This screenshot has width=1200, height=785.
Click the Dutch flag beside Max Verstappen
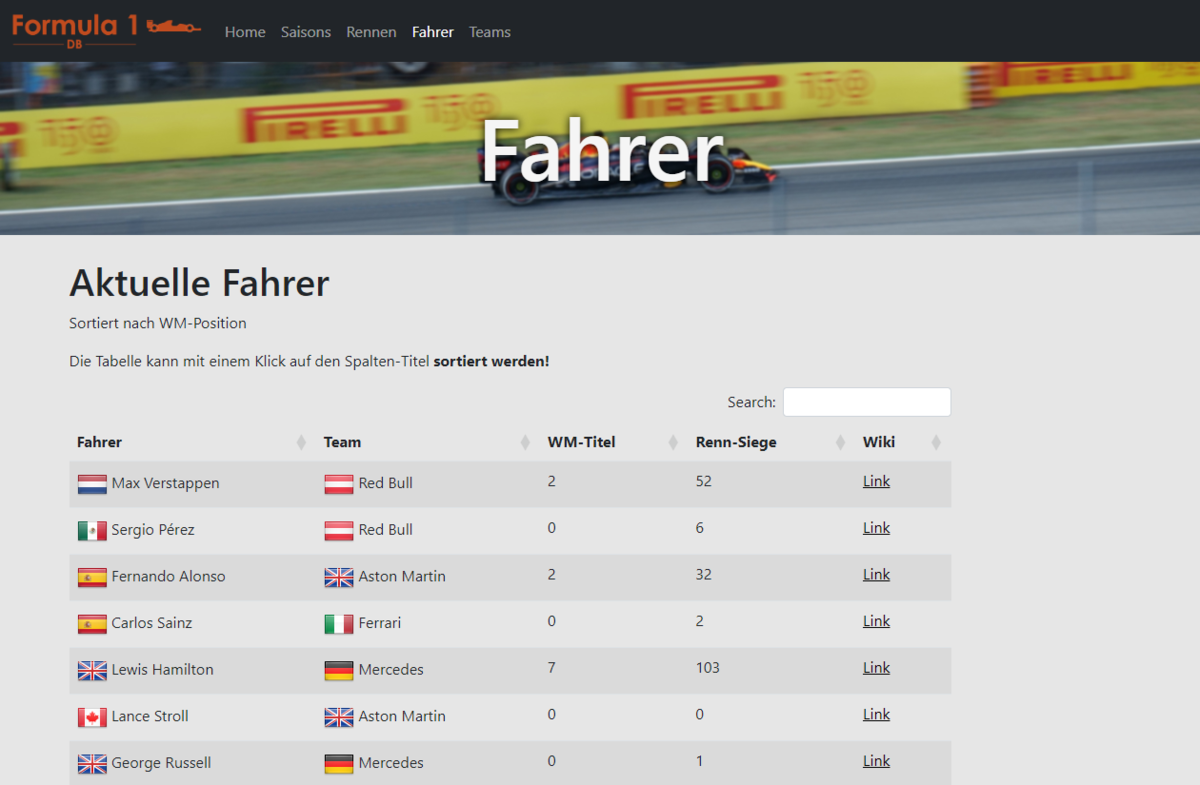pos(92,484)
